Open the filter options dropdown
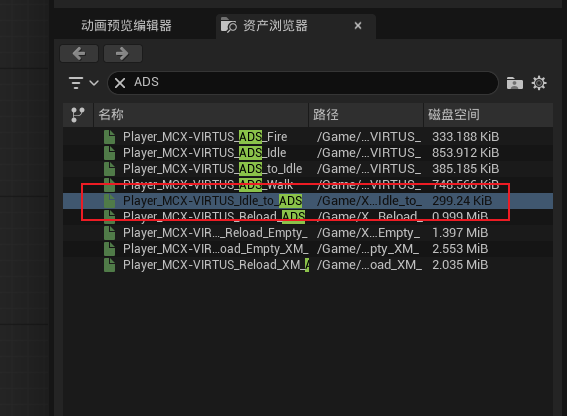This screenshot has width=567, height=416. pos(84,83)
